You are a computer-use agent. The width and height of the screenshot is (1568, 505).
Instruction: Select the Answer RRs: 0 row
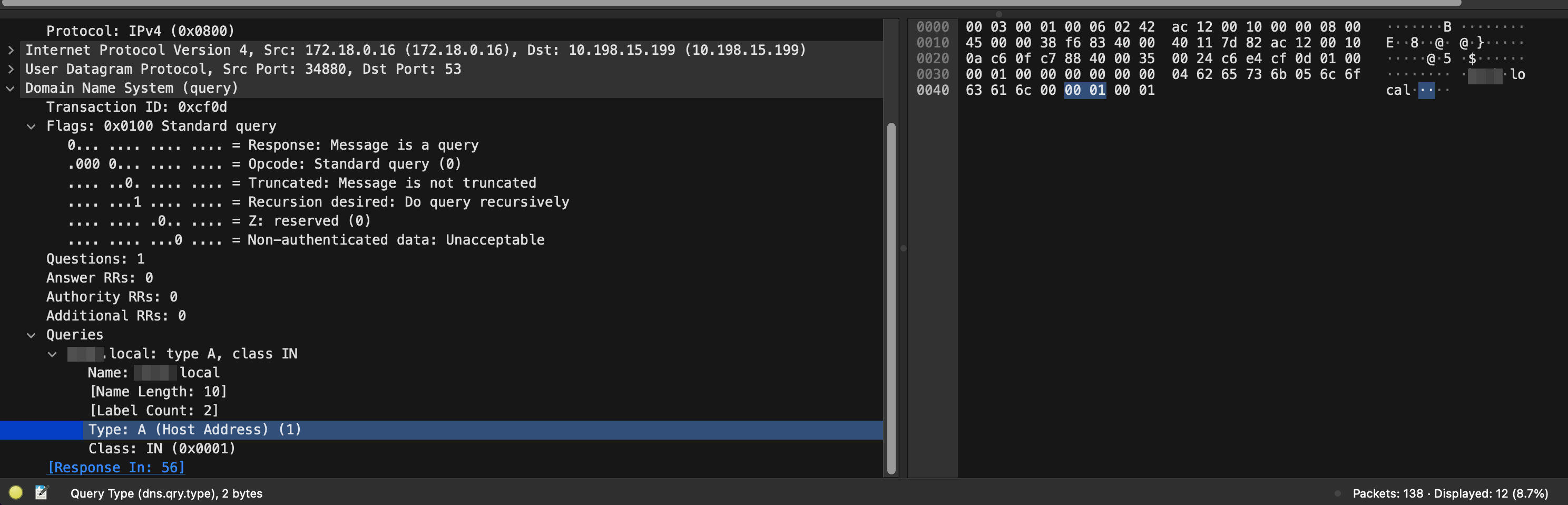442,278
